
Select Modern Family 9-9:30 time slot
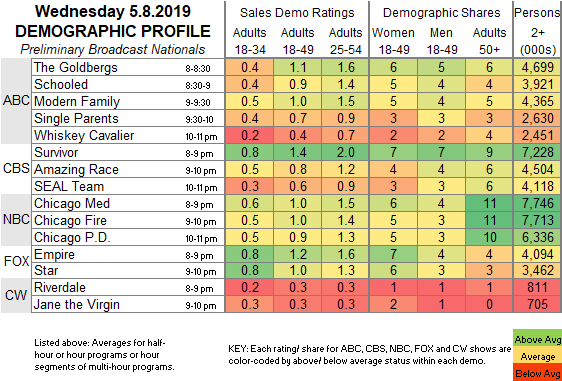click(x=198, y=103)
